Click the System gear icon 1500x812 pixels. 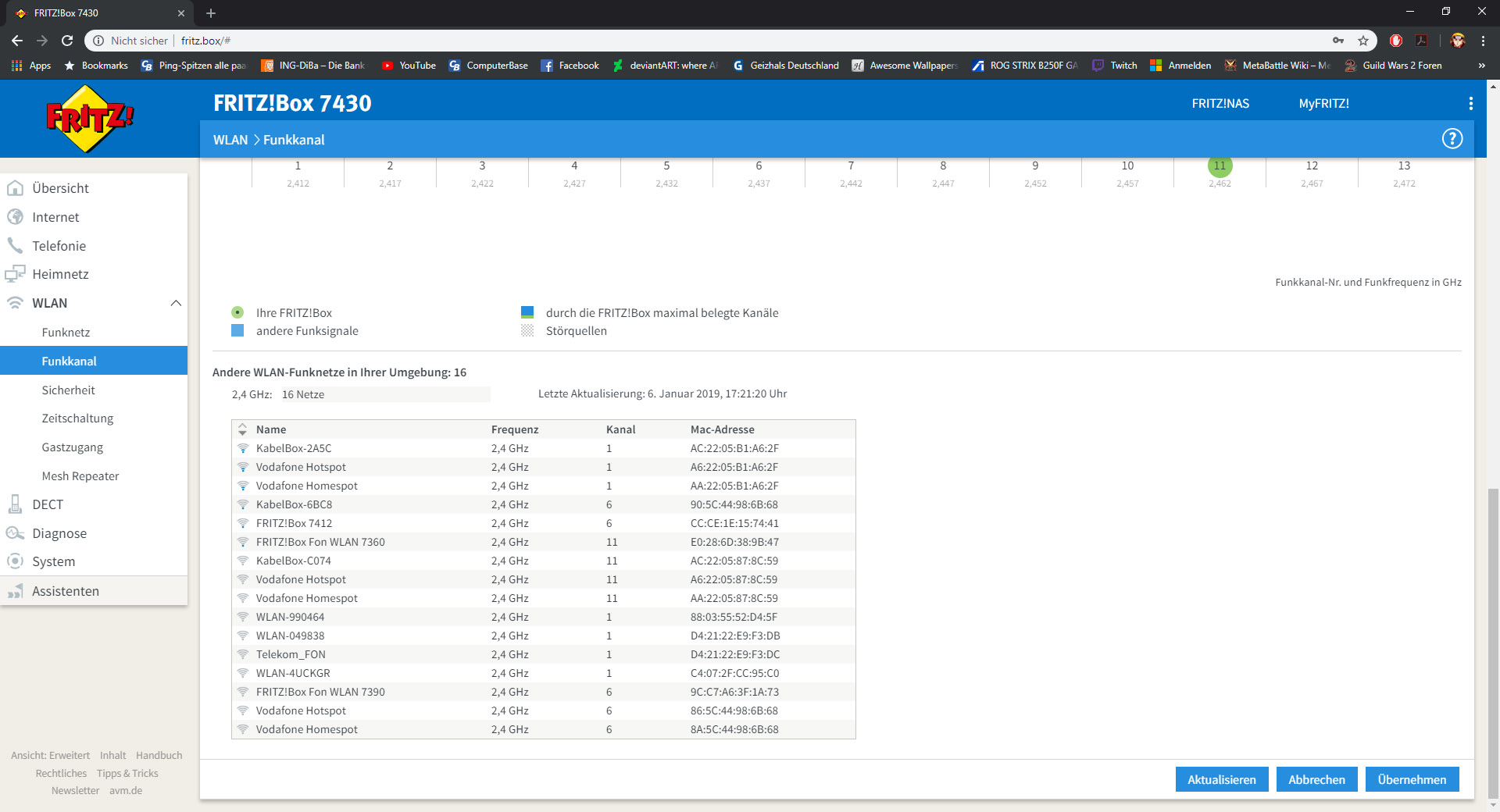15,561
